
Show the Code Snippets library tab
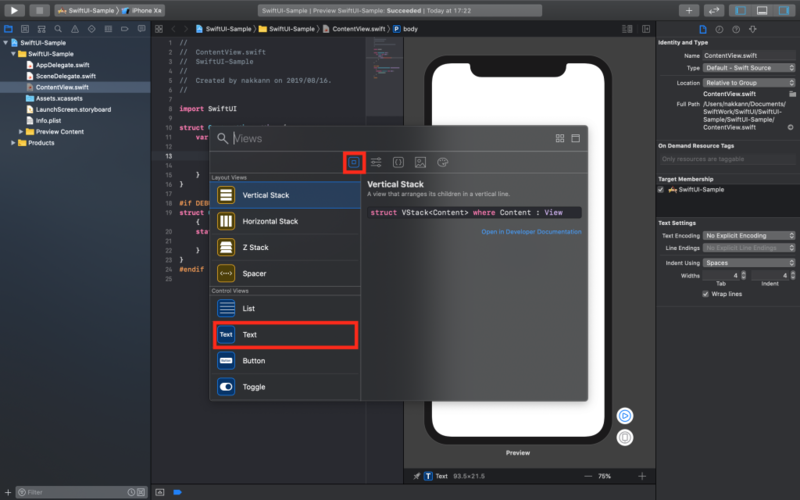click(x=398, y=162)
